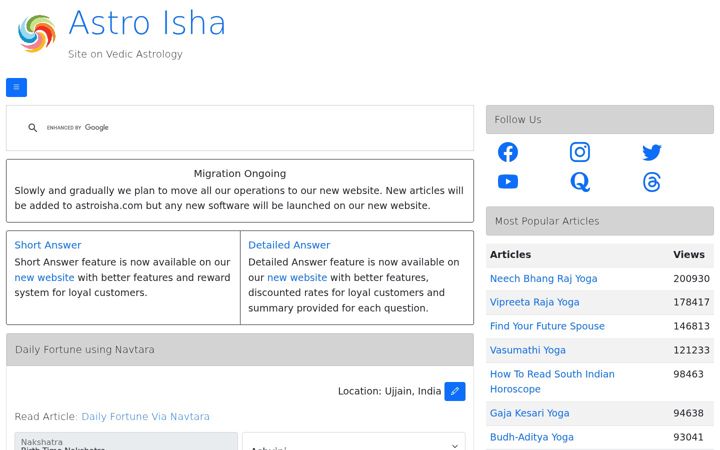Open the Quora profile icon
720x450 pixels.
click(580, 182)
